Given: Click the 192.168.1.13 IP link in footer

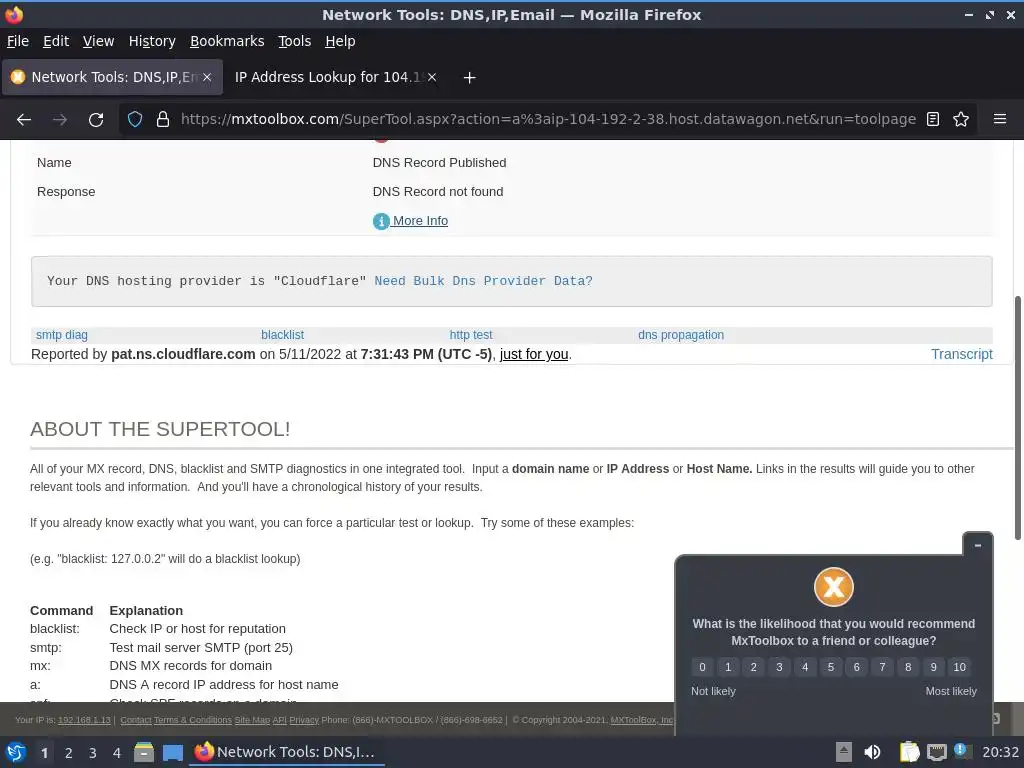Looking at the screenshot, I should click(x=84, y=720).
